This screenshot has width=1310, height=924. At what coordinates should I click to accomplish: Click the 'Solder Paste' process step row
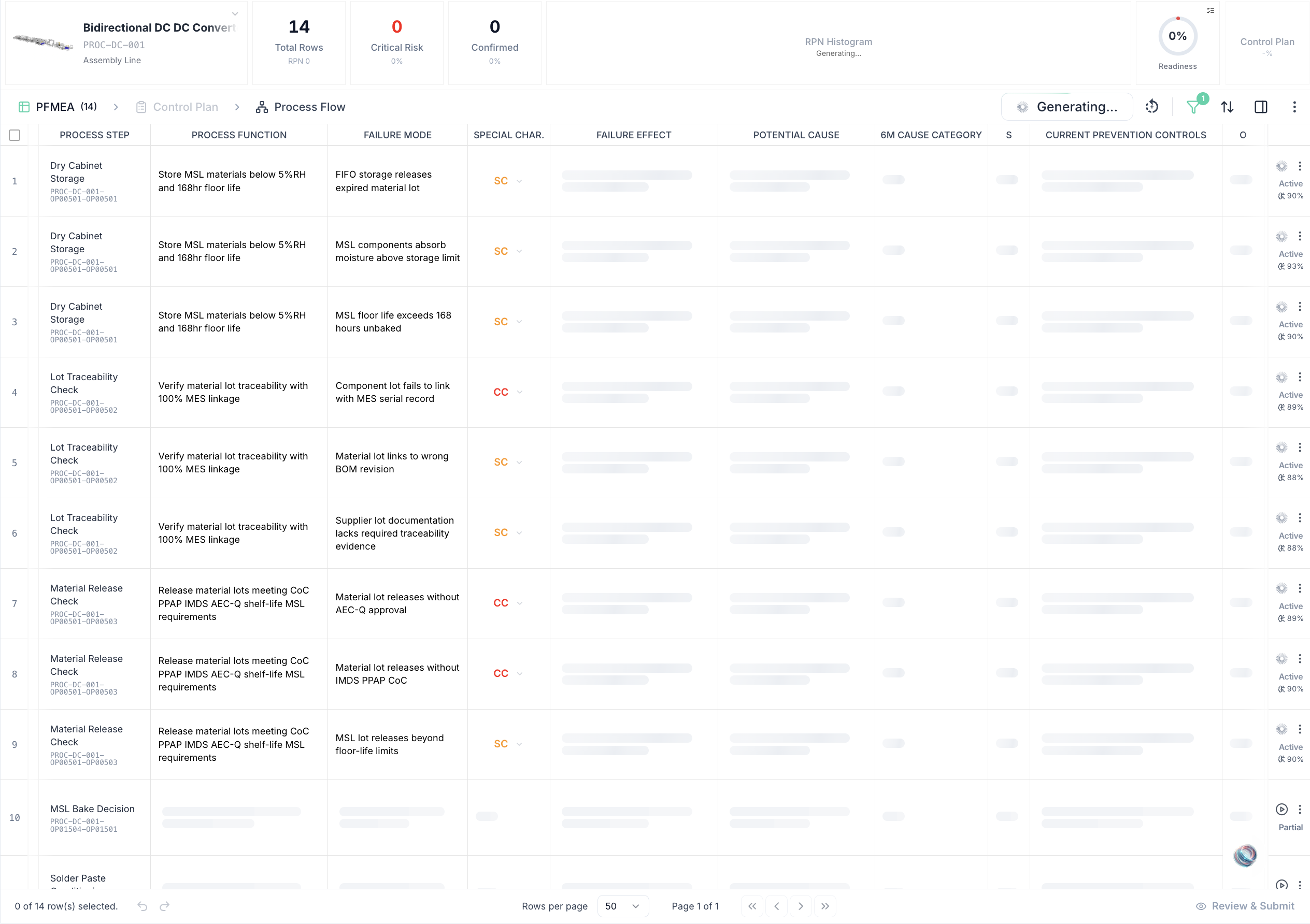tap(78, 878)
